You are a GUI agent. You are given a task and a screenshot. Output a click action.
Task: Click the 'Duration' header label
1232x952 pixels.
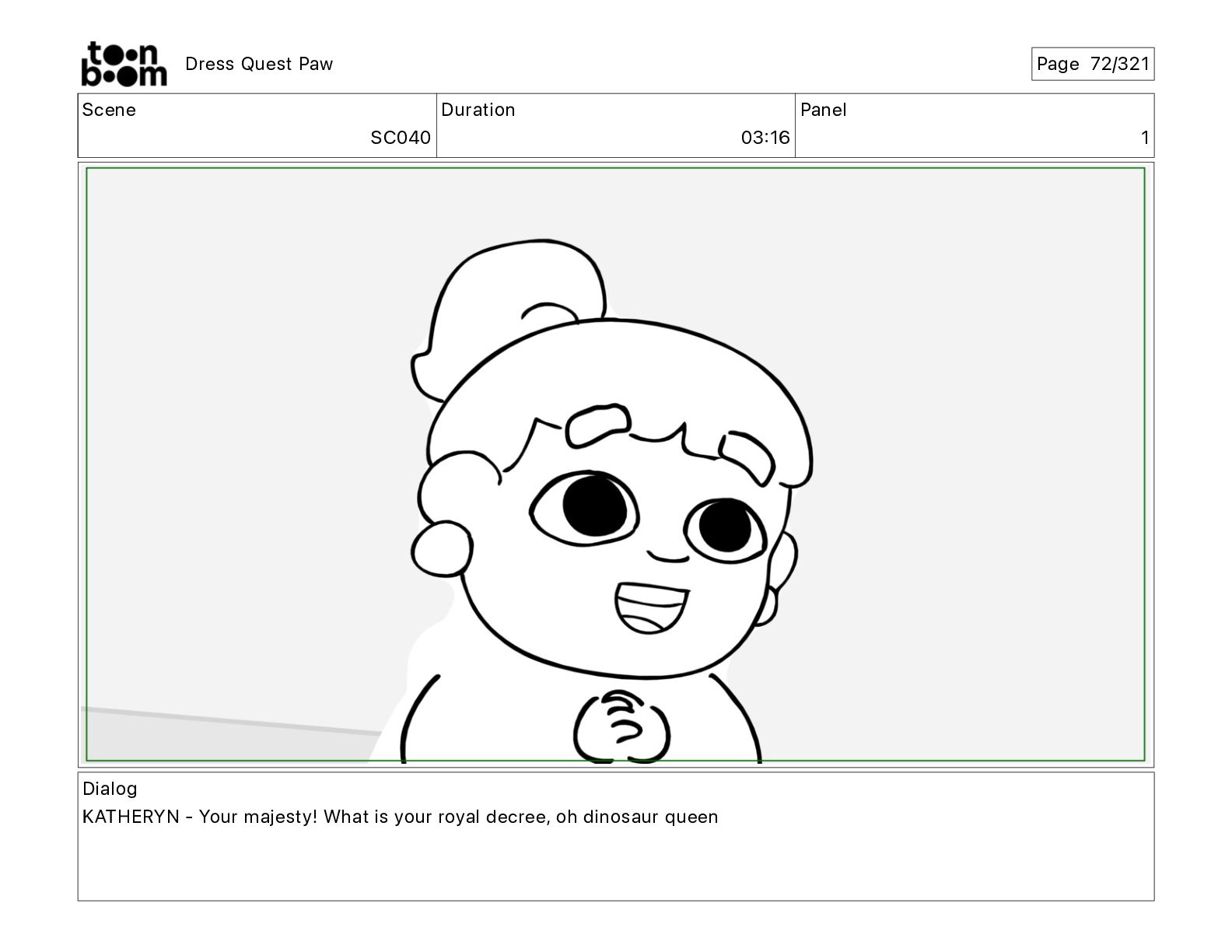point(478,110)
